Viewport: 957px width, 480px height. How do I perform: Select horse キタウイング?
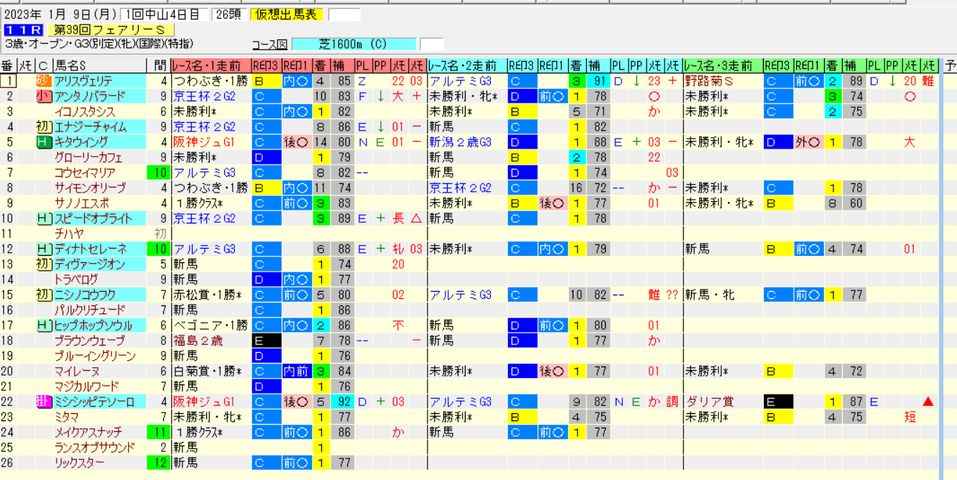(99, 142)
